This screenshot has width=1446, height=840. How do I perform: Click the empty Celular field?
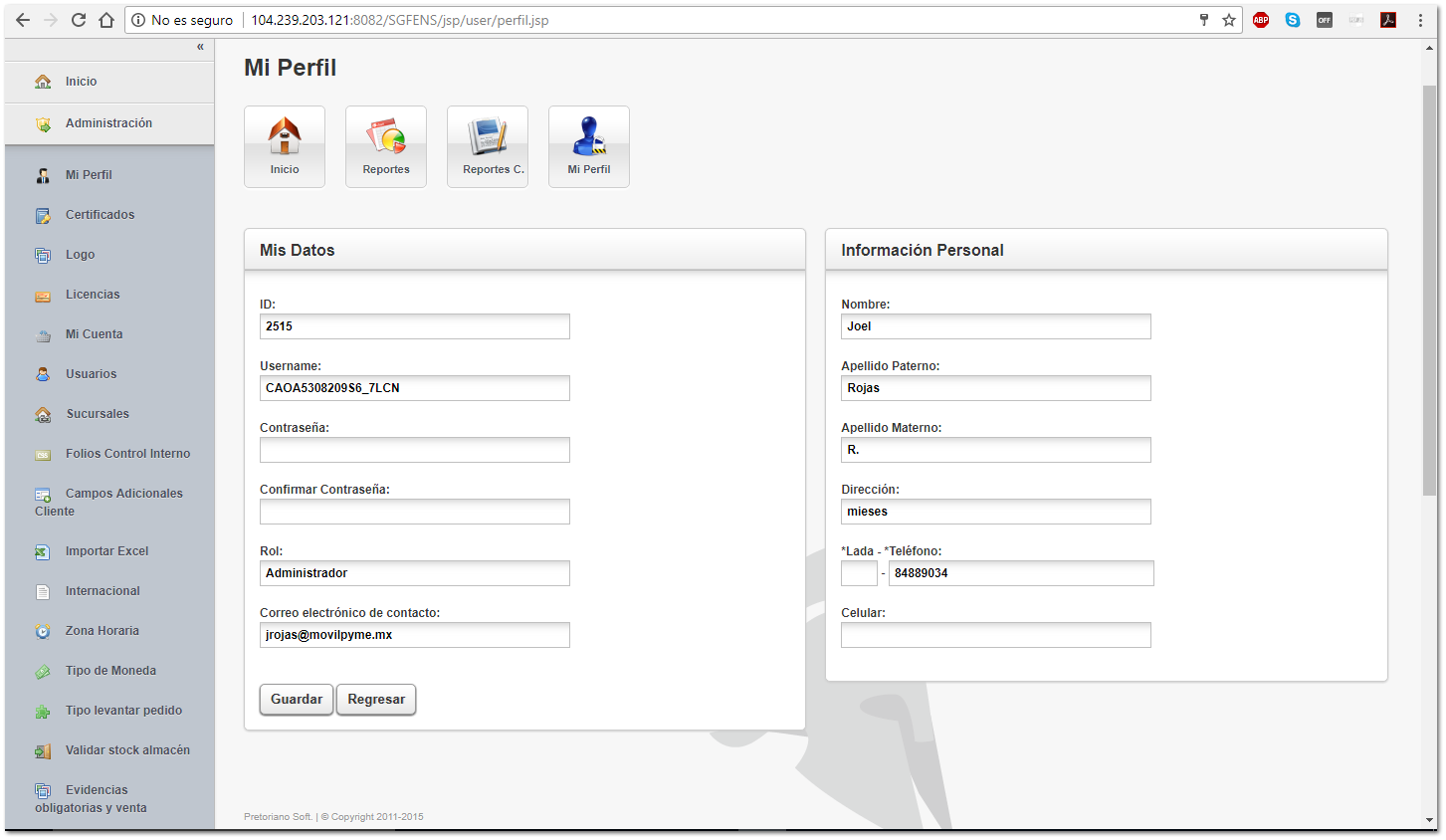[x=996, y=635]
